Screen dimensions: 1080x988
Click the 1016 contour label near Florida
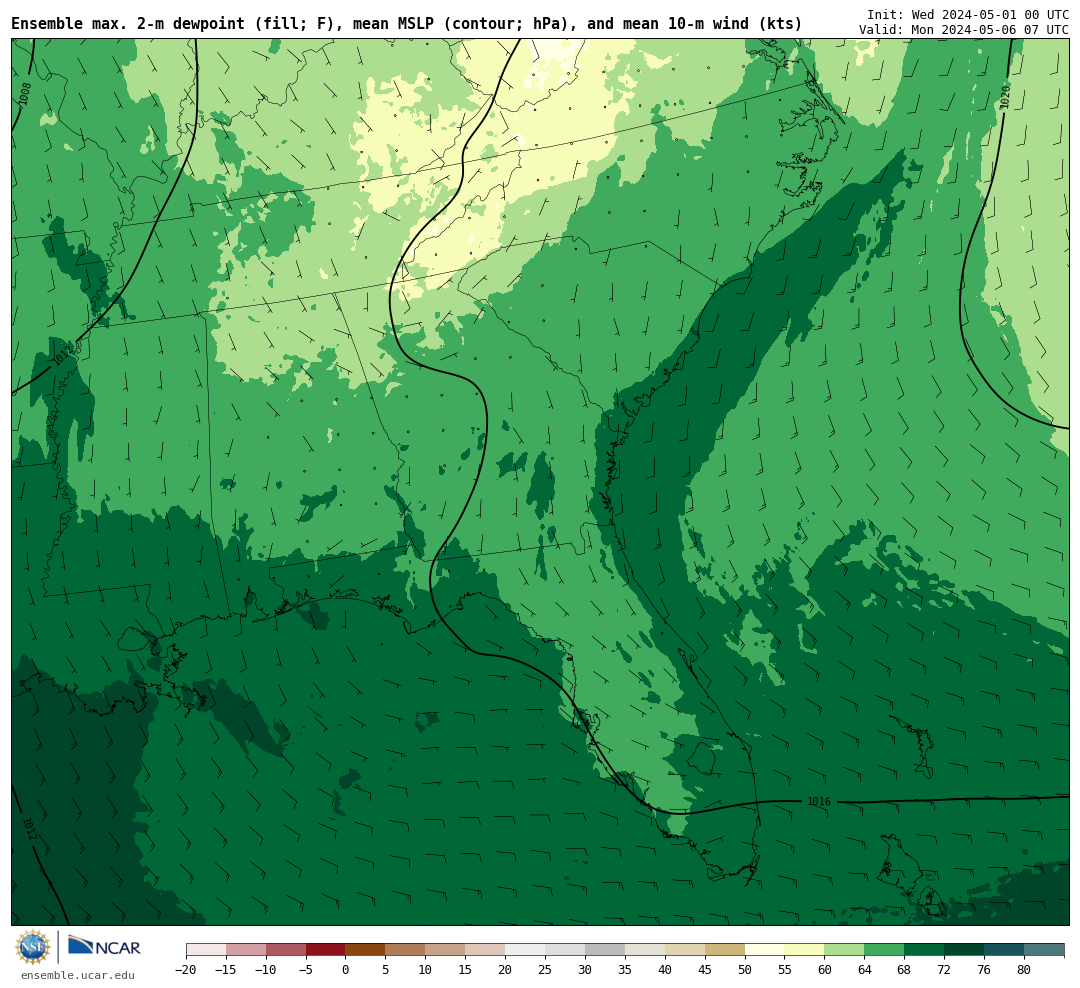(819, 801)
